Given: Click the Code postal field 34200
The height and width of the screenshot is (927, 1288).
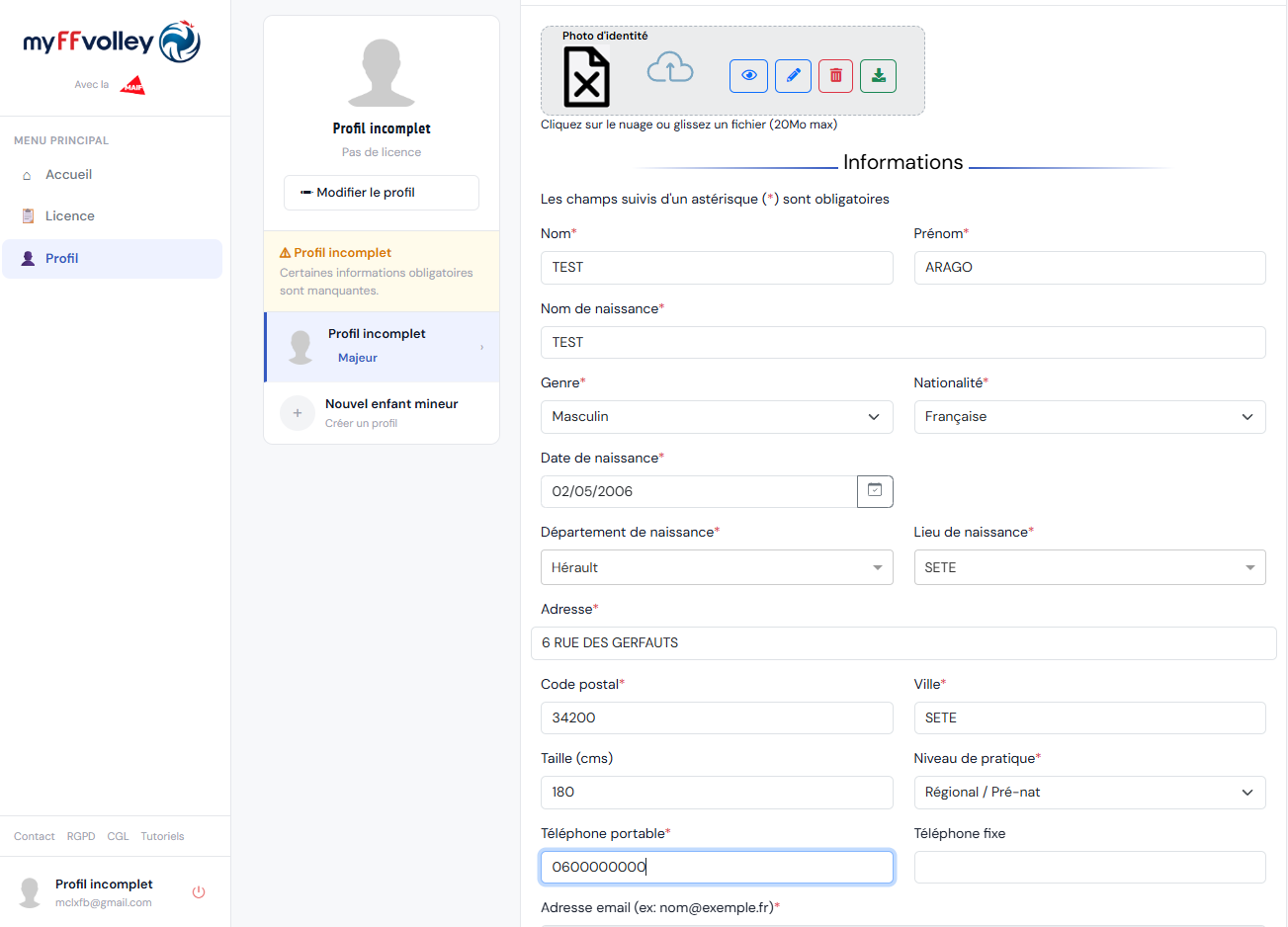Looking at the screenshot, I should click(x=717, y=718).
